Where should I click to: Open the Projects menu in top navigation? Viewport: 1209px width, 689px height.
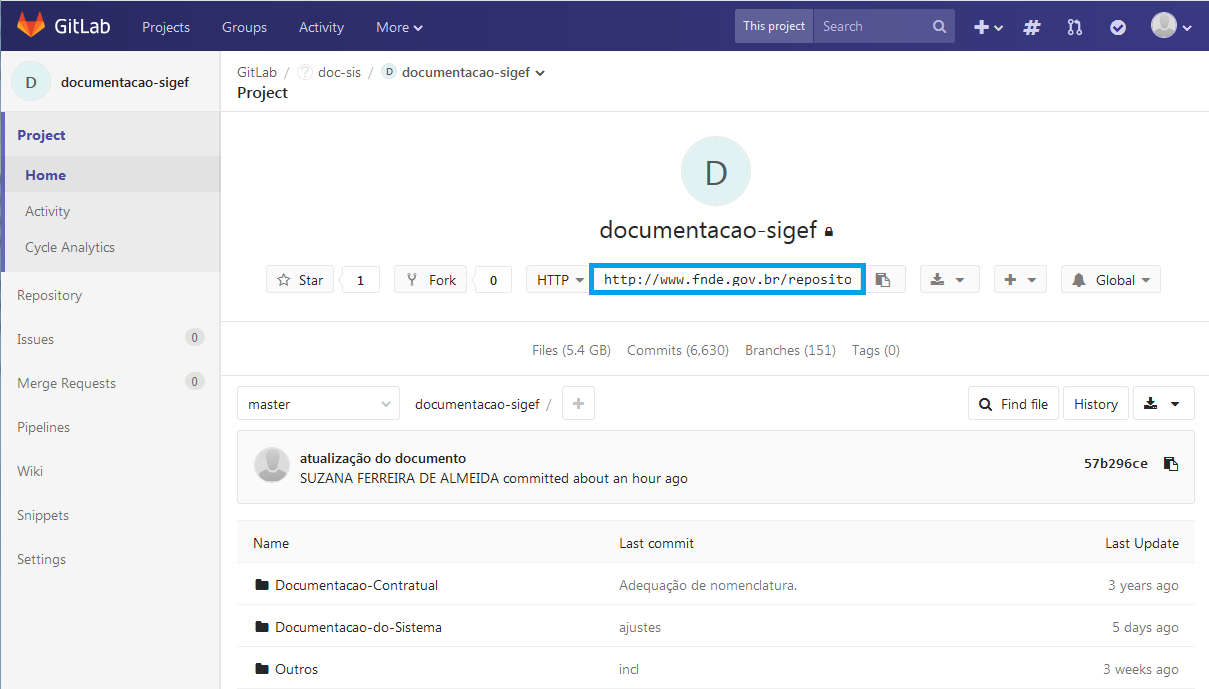(165, 27)
